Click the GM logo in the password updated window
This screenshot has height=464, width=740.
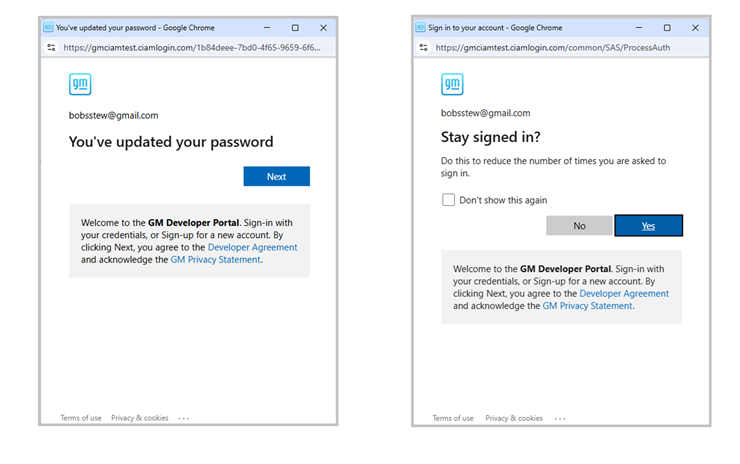[79, 84]
